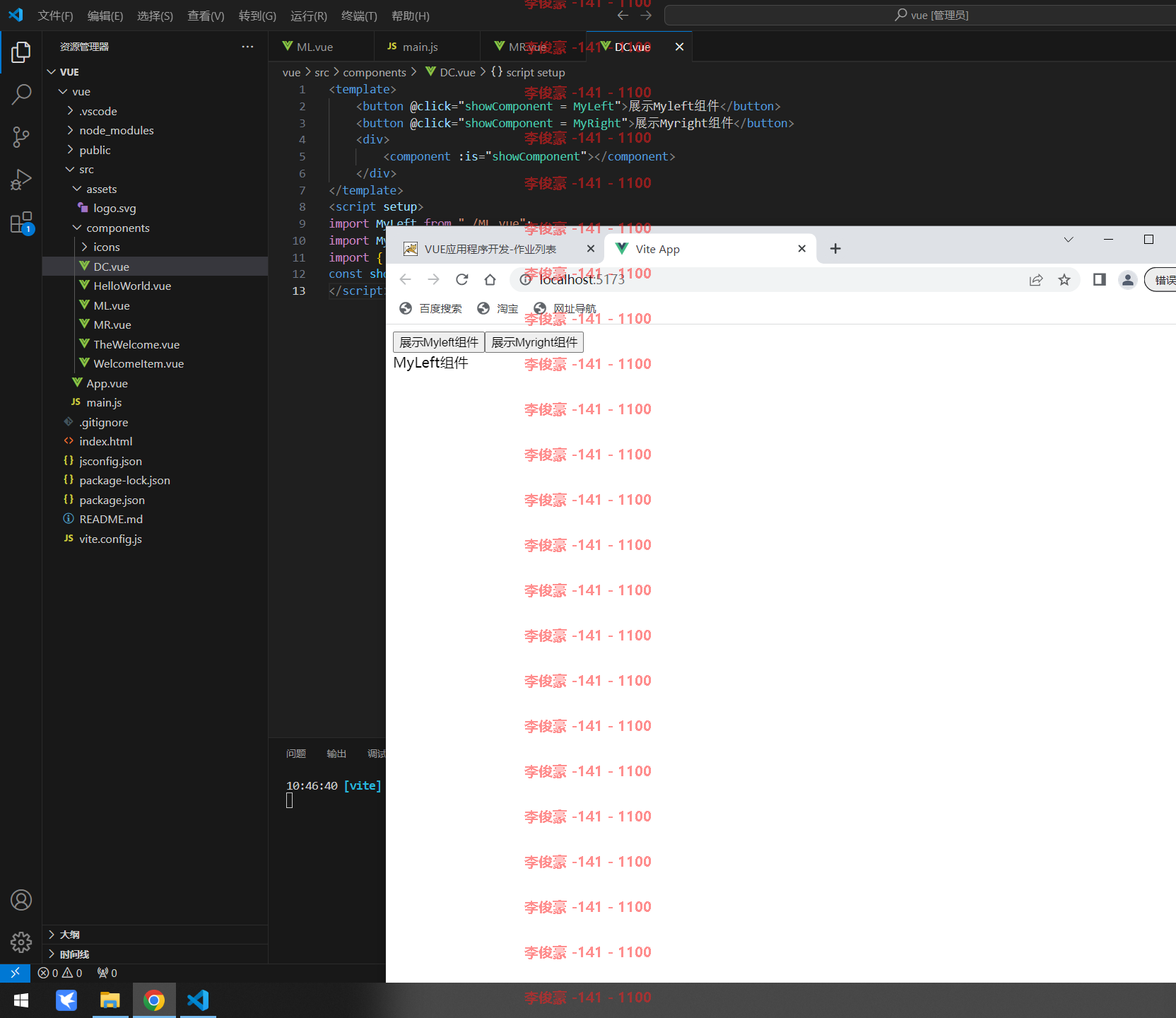Open the 编辑(E) menu
This screenshot has height=1018, width=1176.
105,16
